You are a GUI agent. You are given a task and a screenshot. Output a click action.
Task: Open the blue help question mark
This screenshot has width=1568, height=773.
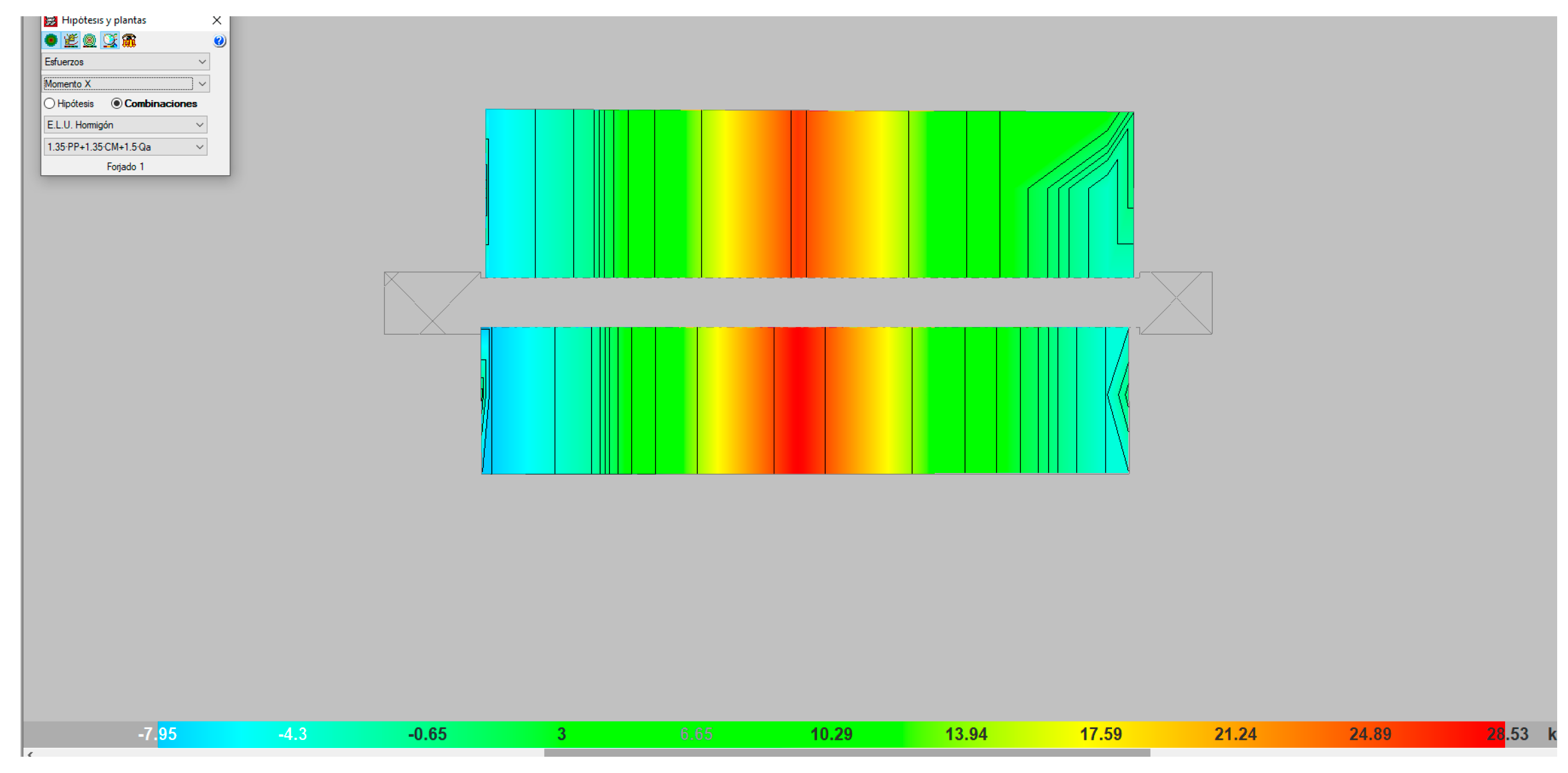[x=219, y=41]
